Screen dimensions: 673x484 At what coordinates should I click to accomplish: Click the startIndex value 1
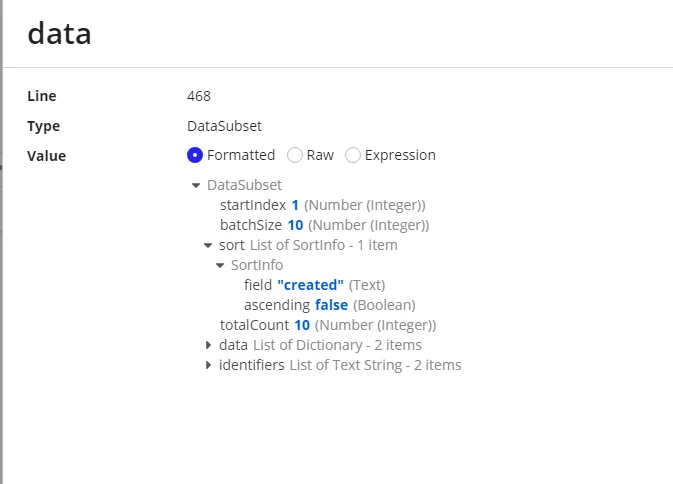tap(295, 205)
